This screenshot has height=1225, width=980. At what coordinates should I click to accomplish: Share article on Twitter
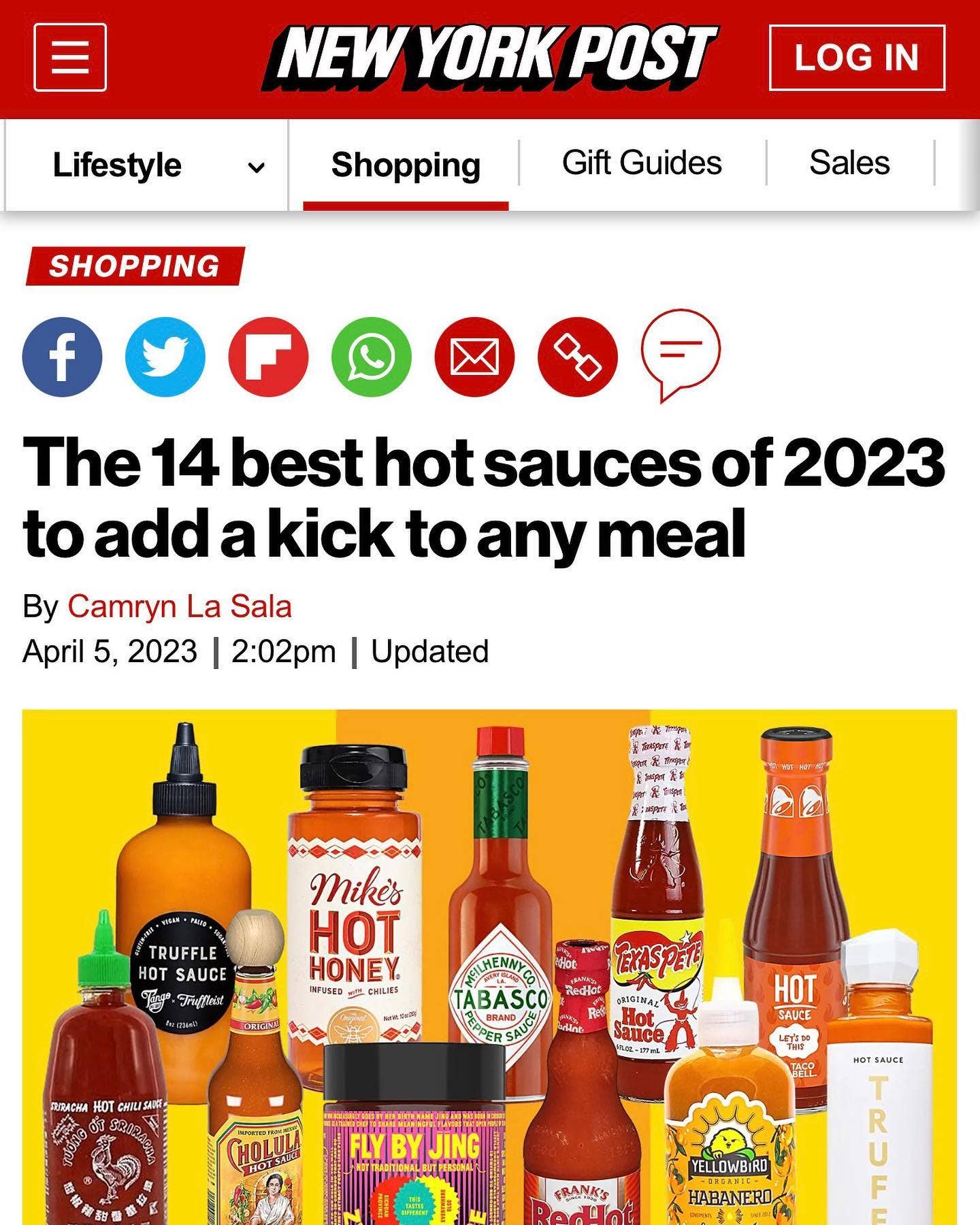[165, 357]
